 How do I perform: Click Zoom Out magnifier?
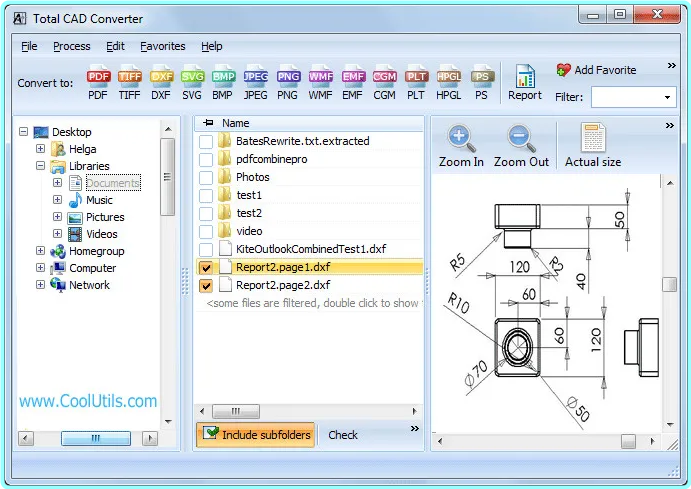point(521,146)
